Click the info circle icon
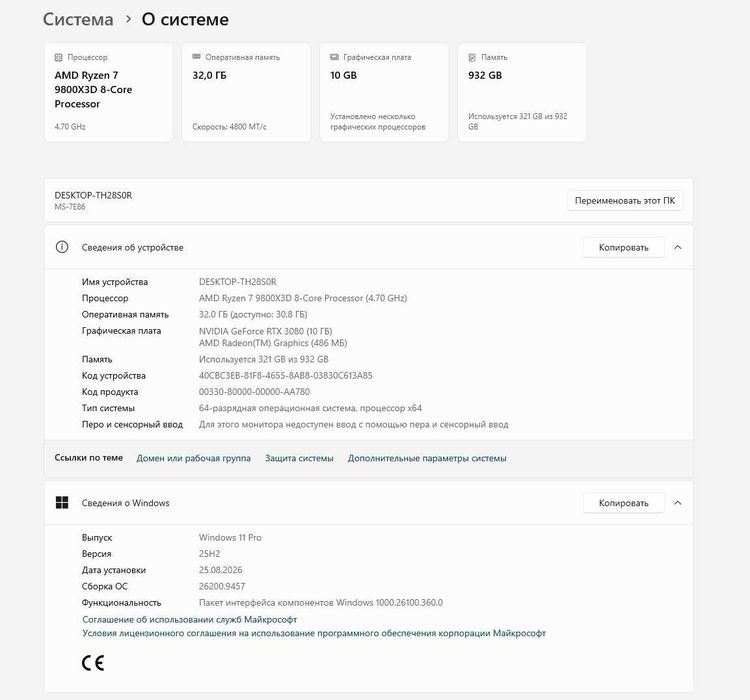 pos(62,247)
